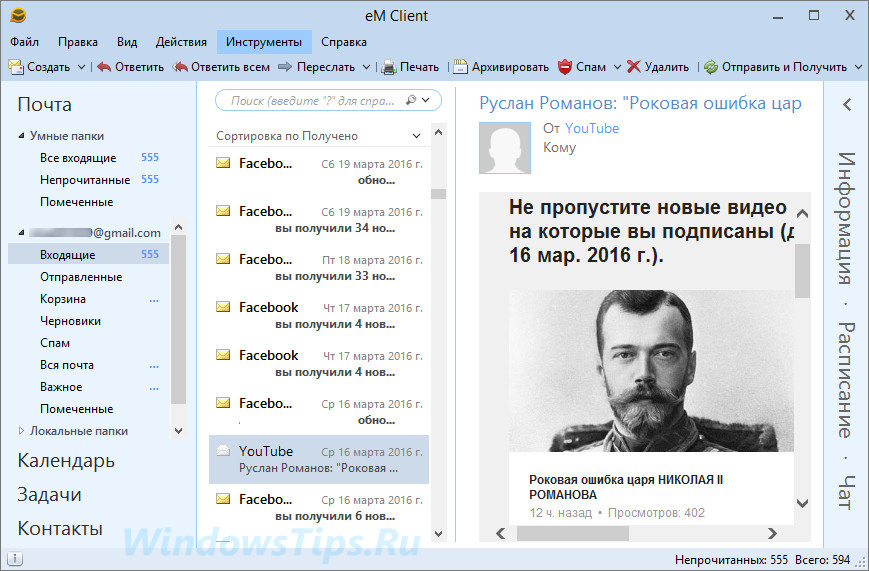The width and height of the screenshot is (869, 571).
Task: Click the folder tree scrollbar thumb
Action: [178, 319]
